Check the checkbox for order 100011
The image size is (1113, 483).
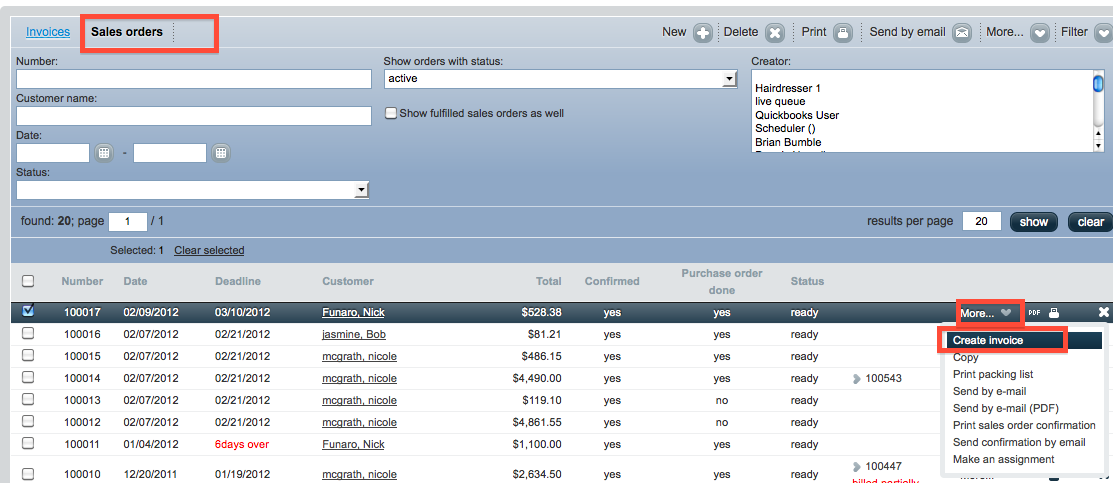pyautogui.click(x=28, y=443)
